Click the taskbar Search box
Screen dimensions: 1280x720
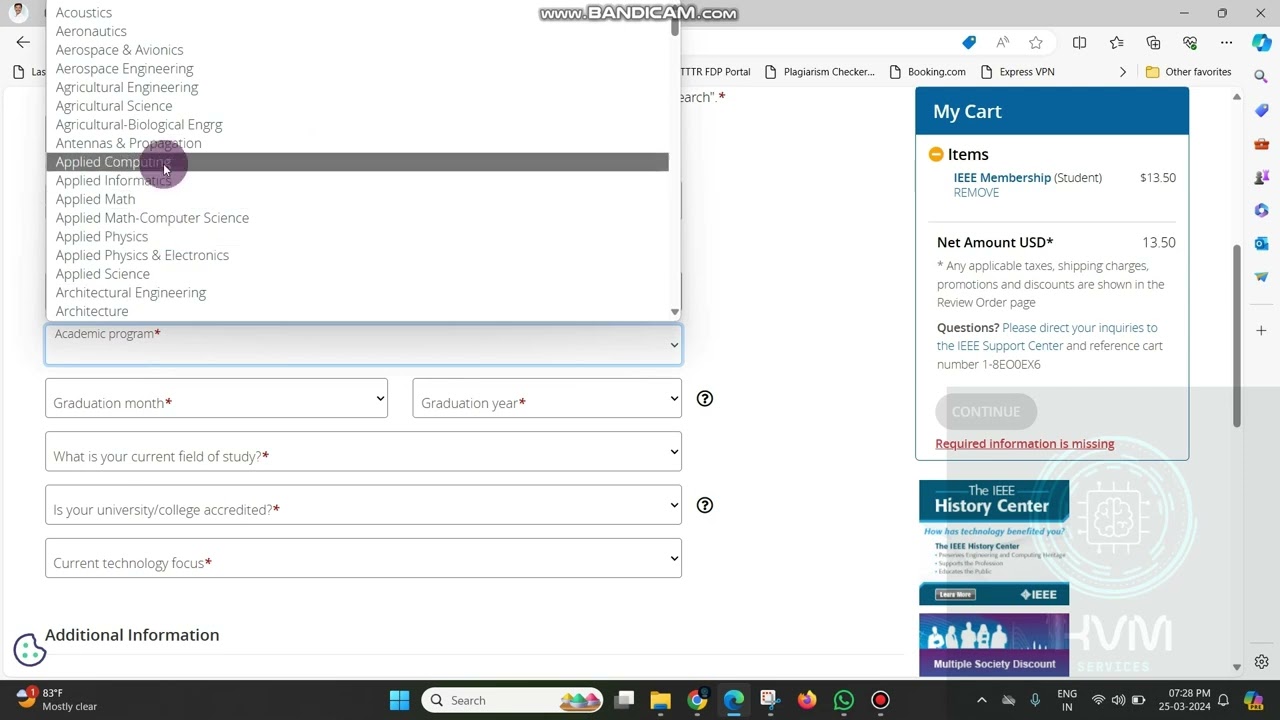point(514,700)
